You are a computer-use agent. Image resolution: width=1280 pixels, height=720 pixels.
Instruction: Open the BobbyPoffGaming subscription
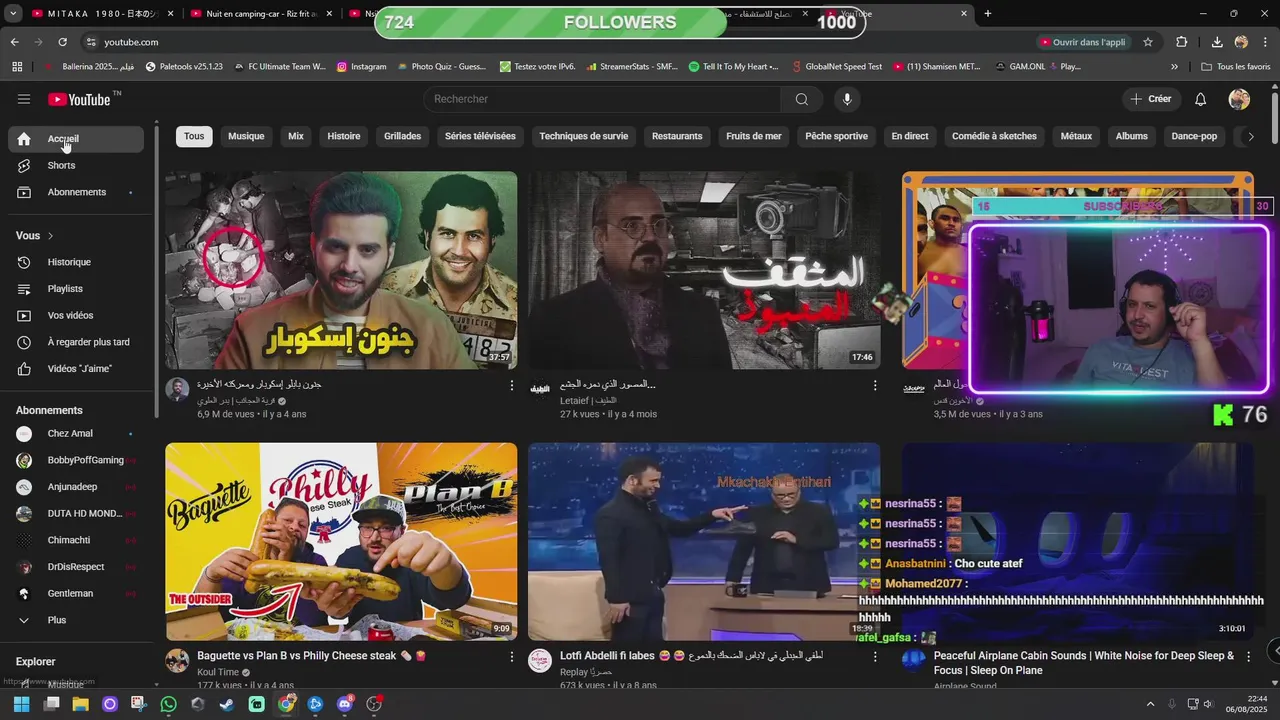[x=76, y=460]
